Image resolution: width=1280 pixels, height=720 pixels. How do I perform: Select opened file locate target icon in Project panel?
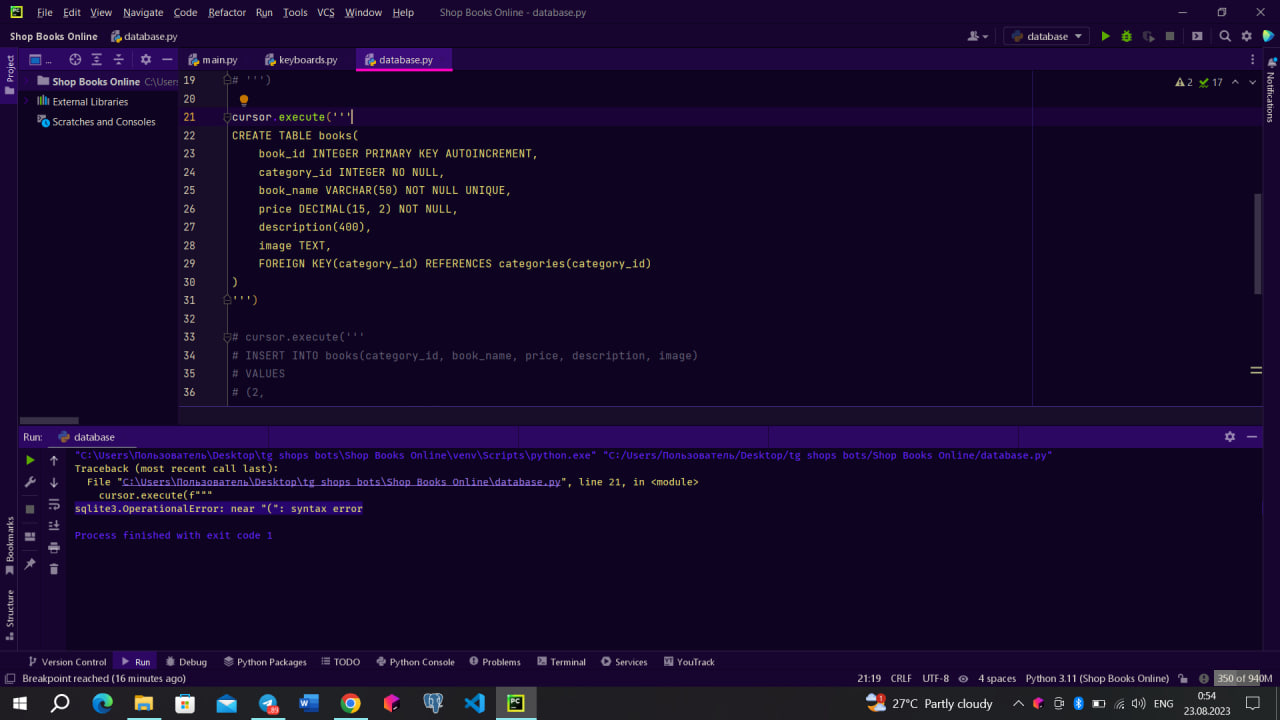75,60
